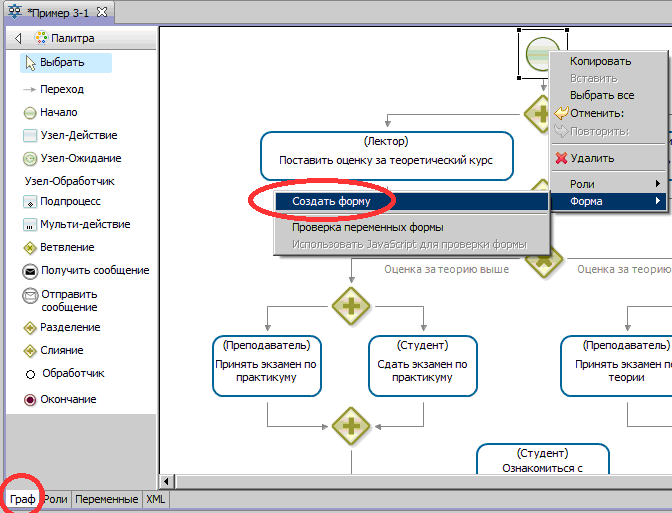Select the Получить сообщение tool

click(94, 270)
